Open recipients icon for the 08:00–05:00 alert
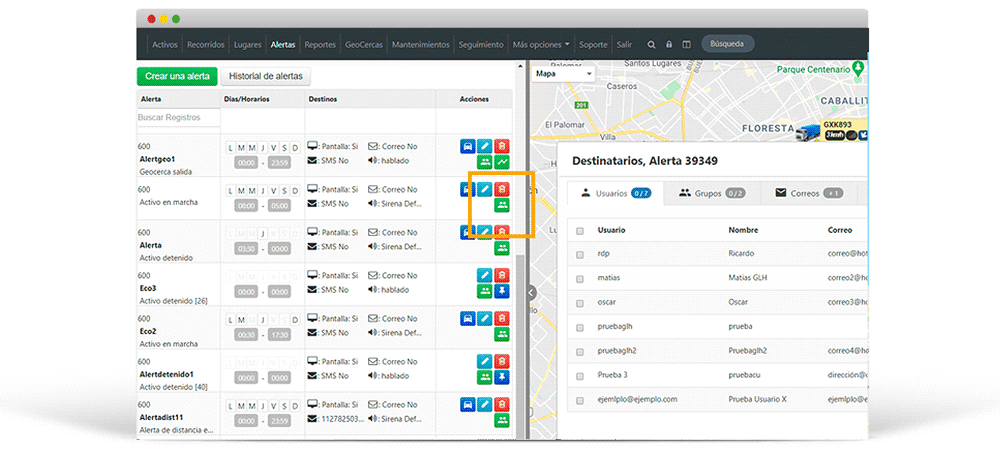 tap(503, 205)
